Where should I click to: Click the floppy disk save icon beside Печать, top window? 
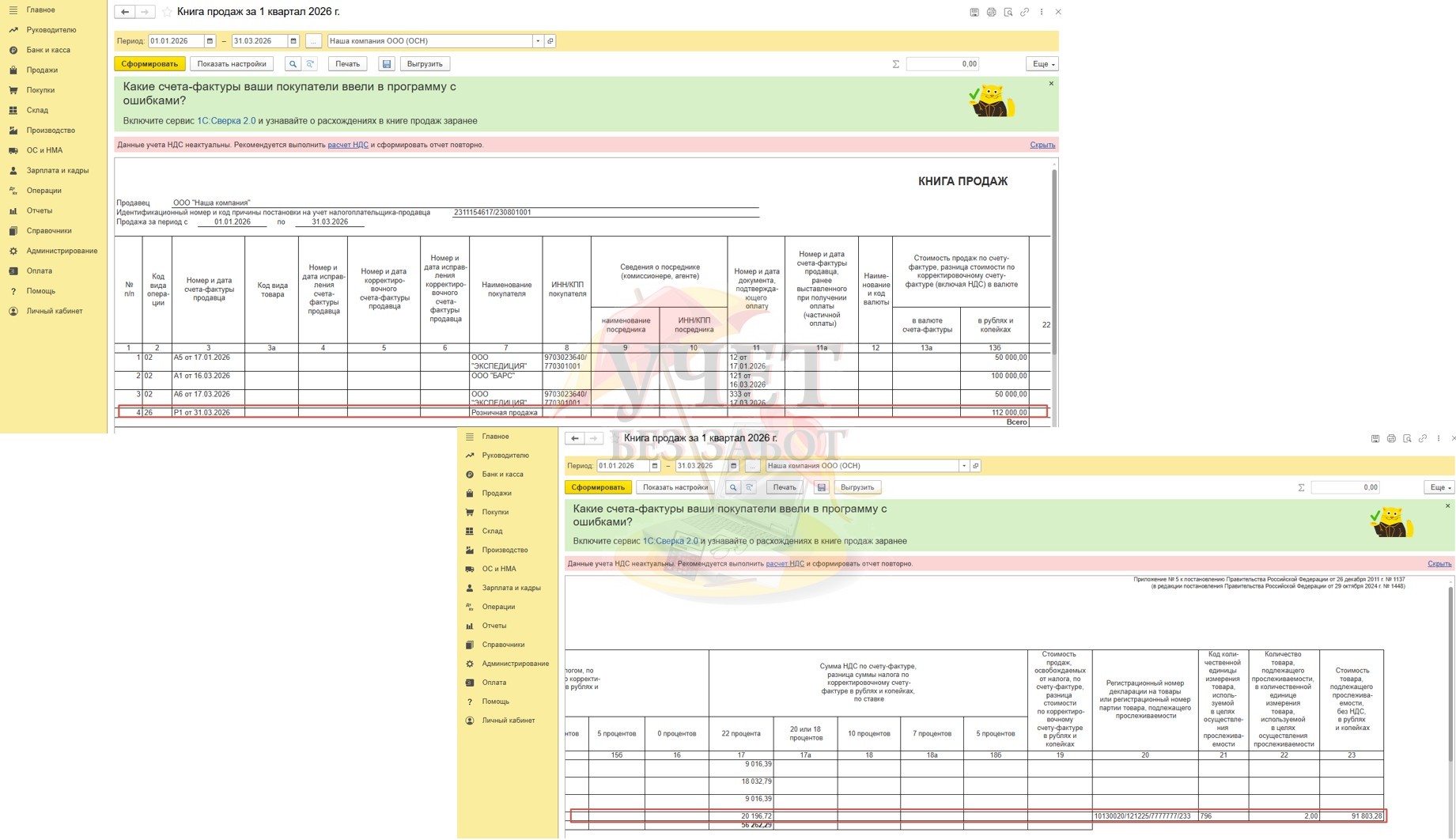click(386, 64)
